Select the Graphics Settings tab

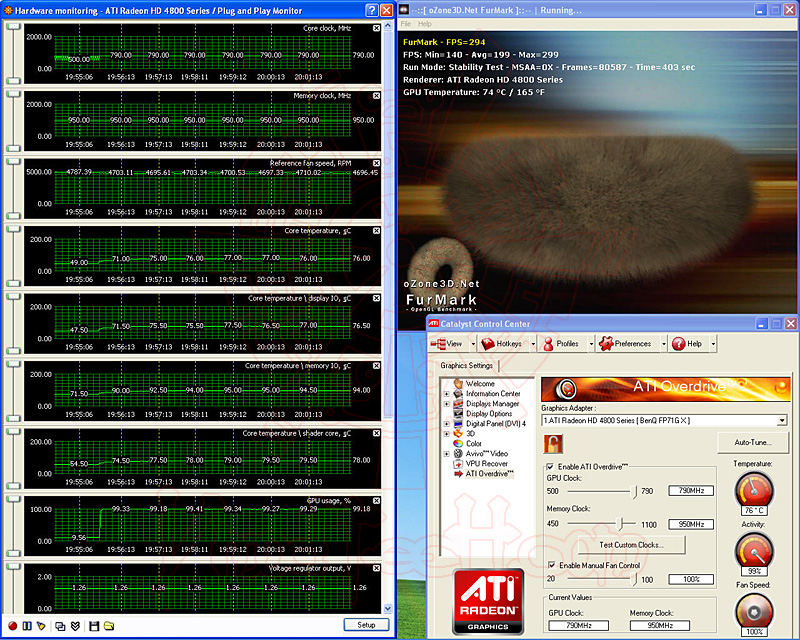pos(466,365)
